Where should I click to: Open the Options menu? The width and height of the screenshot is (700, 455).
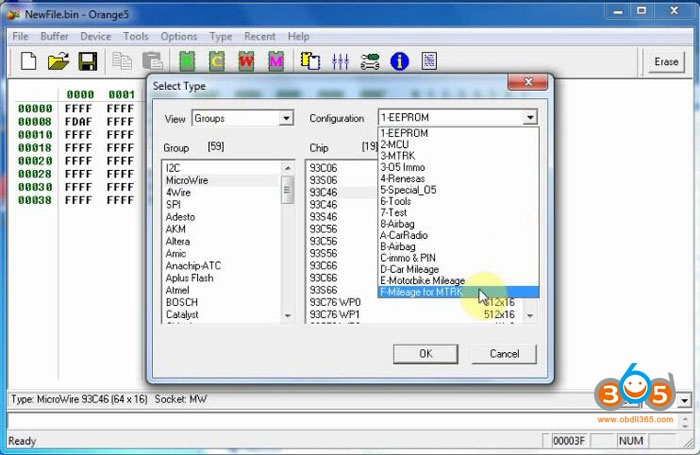(x=179, y=37)
